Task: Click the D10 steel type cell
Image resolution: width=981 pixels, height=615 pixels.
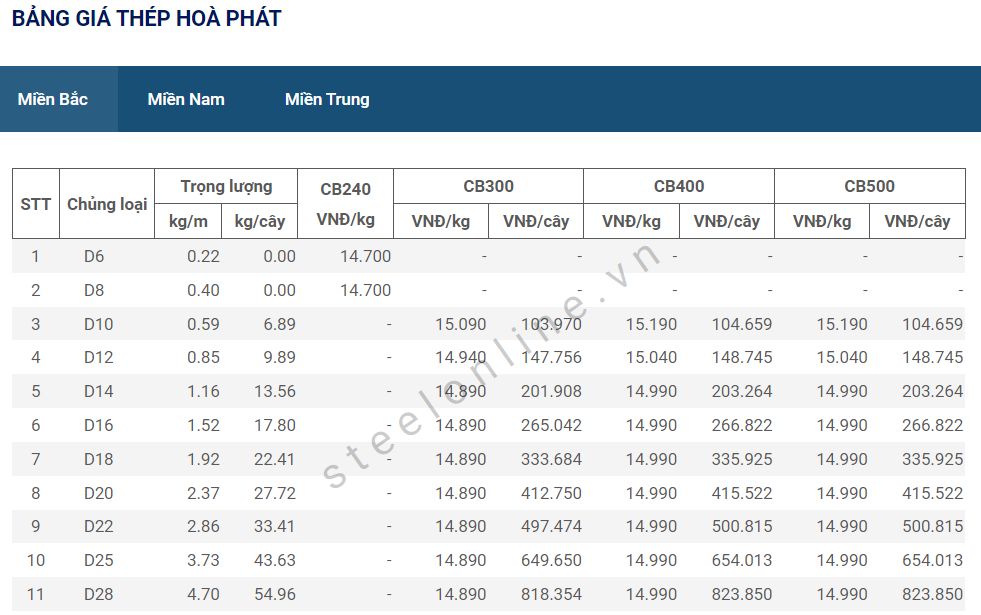Action: point(99,324)
